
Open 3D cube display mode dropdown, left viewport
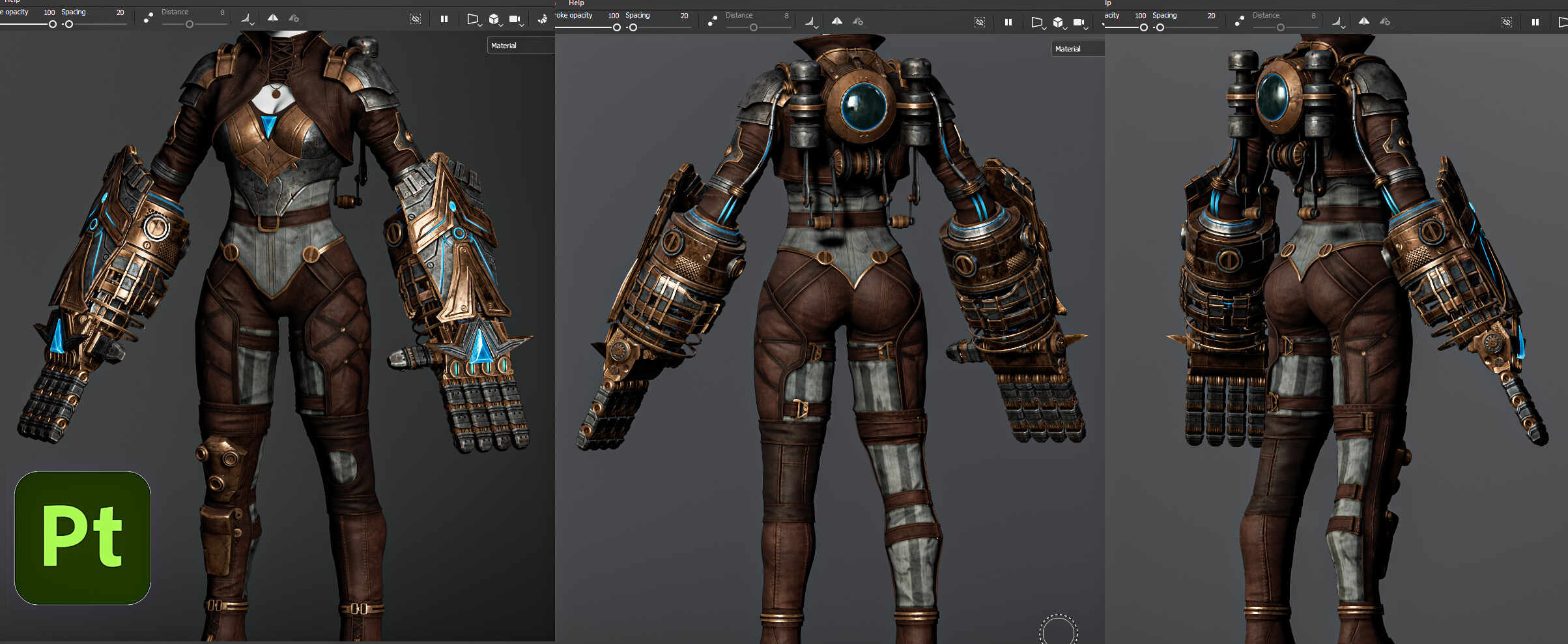[494, 20]
